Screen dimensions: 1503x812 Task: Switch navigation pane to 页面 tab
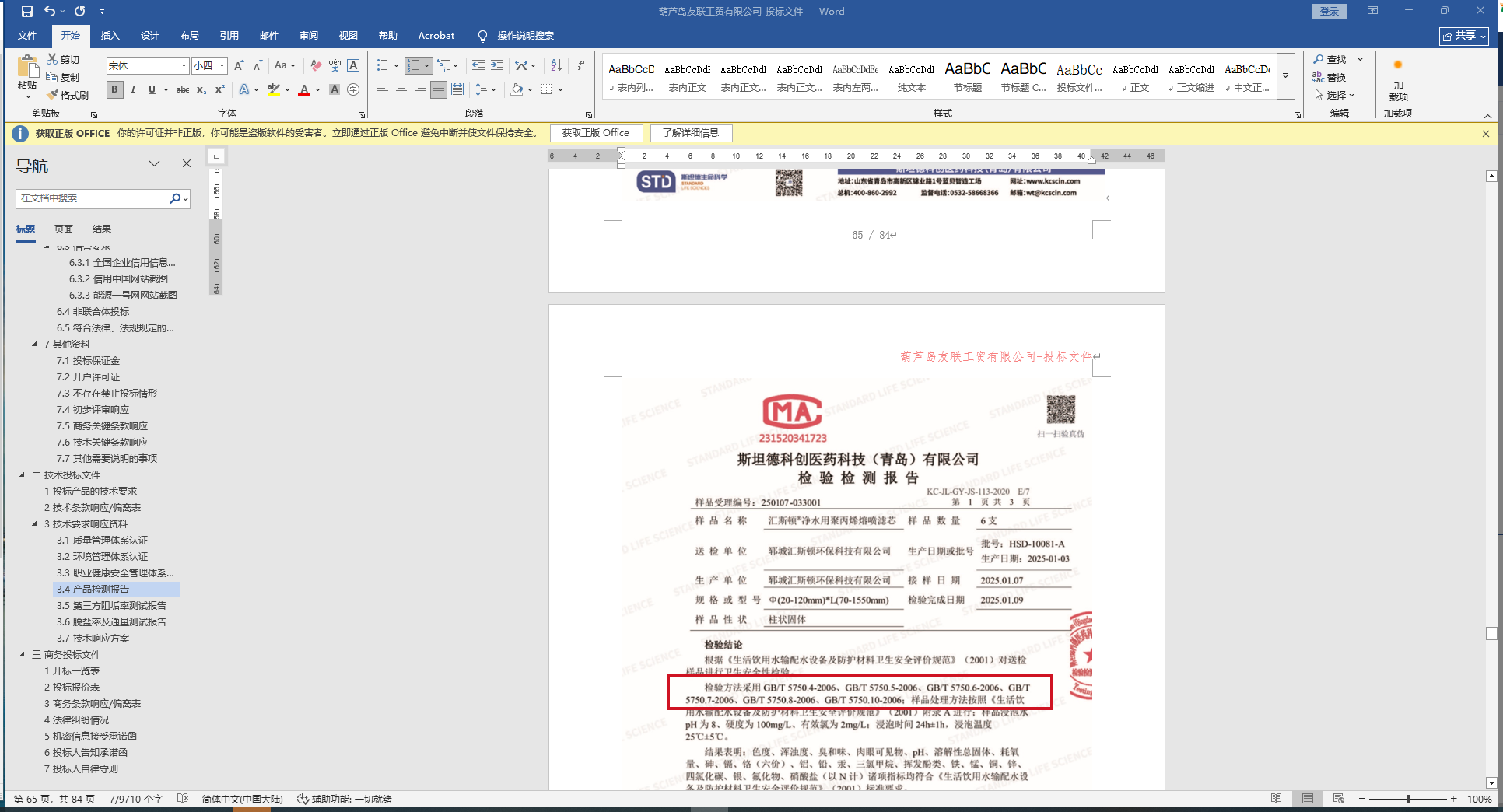[64, 229]
